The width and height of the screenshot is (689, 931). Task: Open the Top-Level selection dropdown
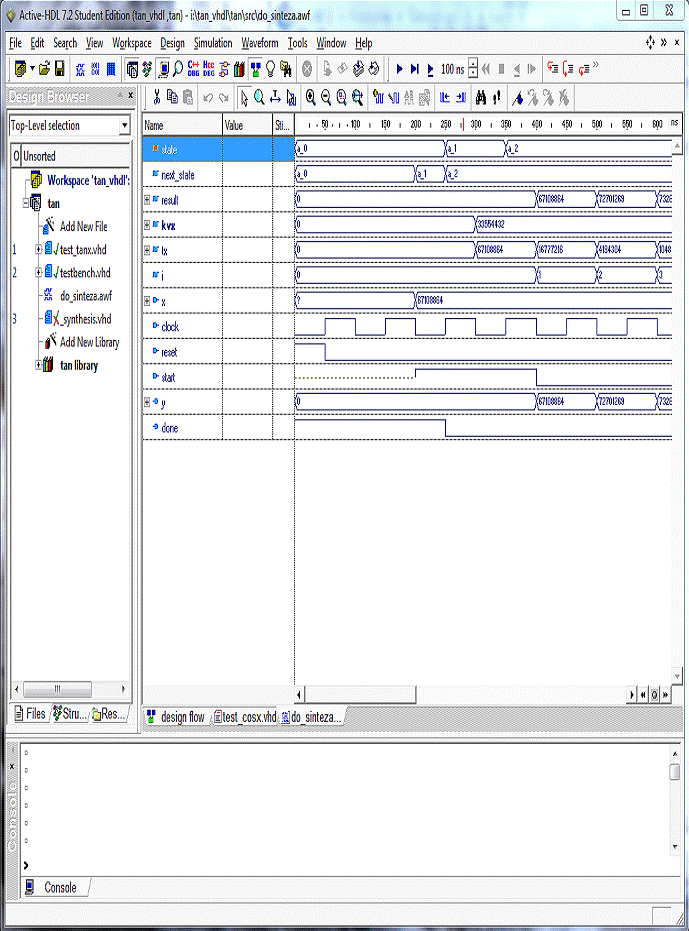point(124,126)
